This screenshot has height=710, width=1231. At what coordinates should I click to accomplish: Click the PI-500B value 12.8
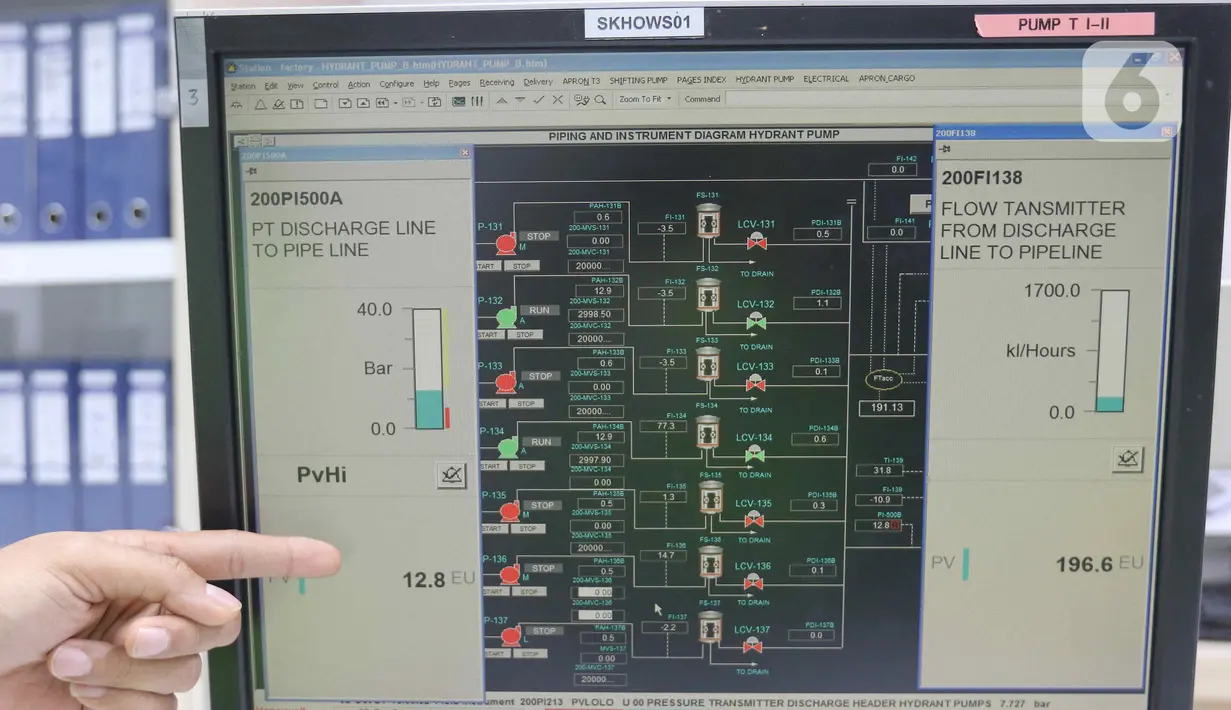pos(880,525)
